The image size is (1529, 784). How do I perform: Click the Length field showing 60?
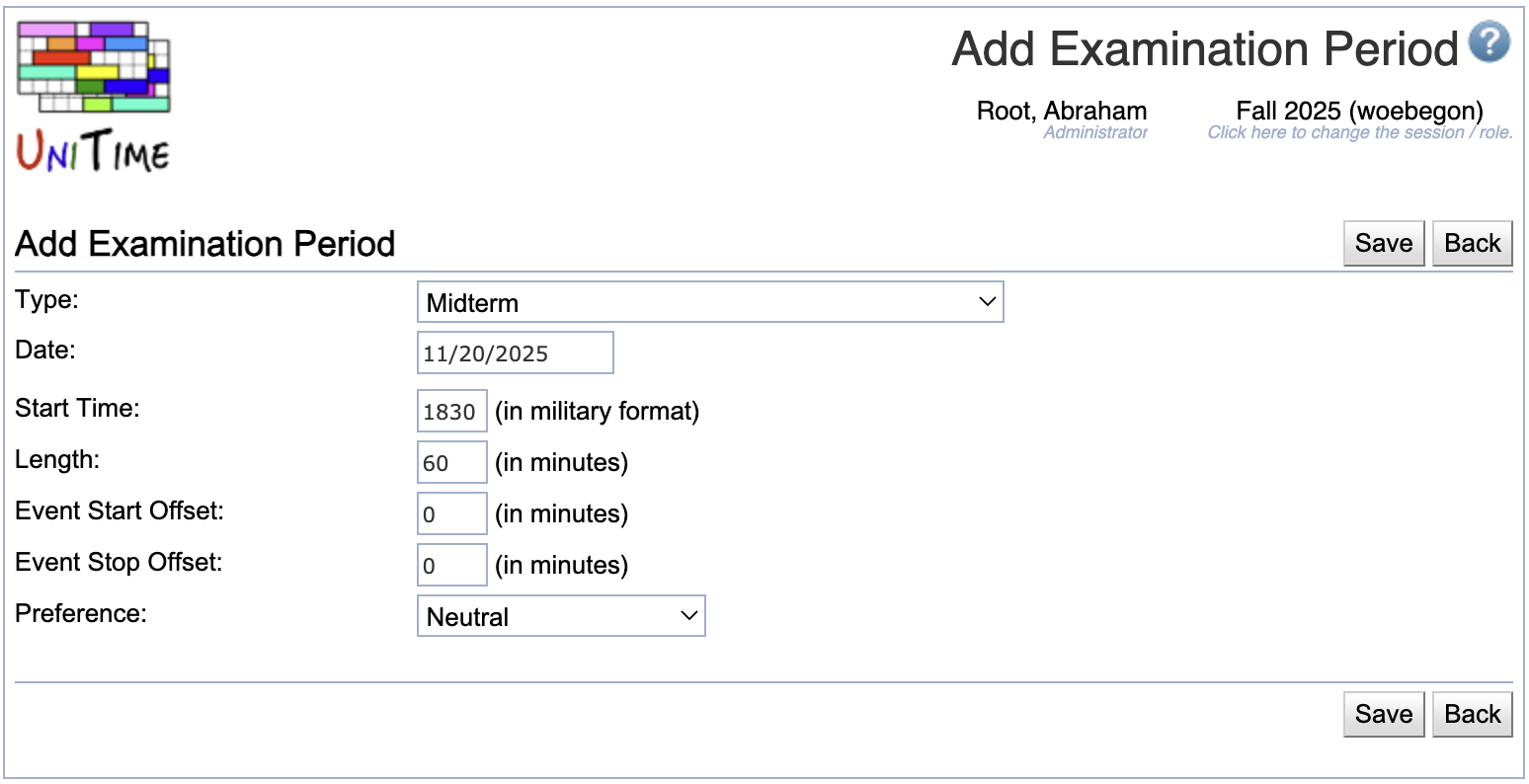(x=452, y=462)
